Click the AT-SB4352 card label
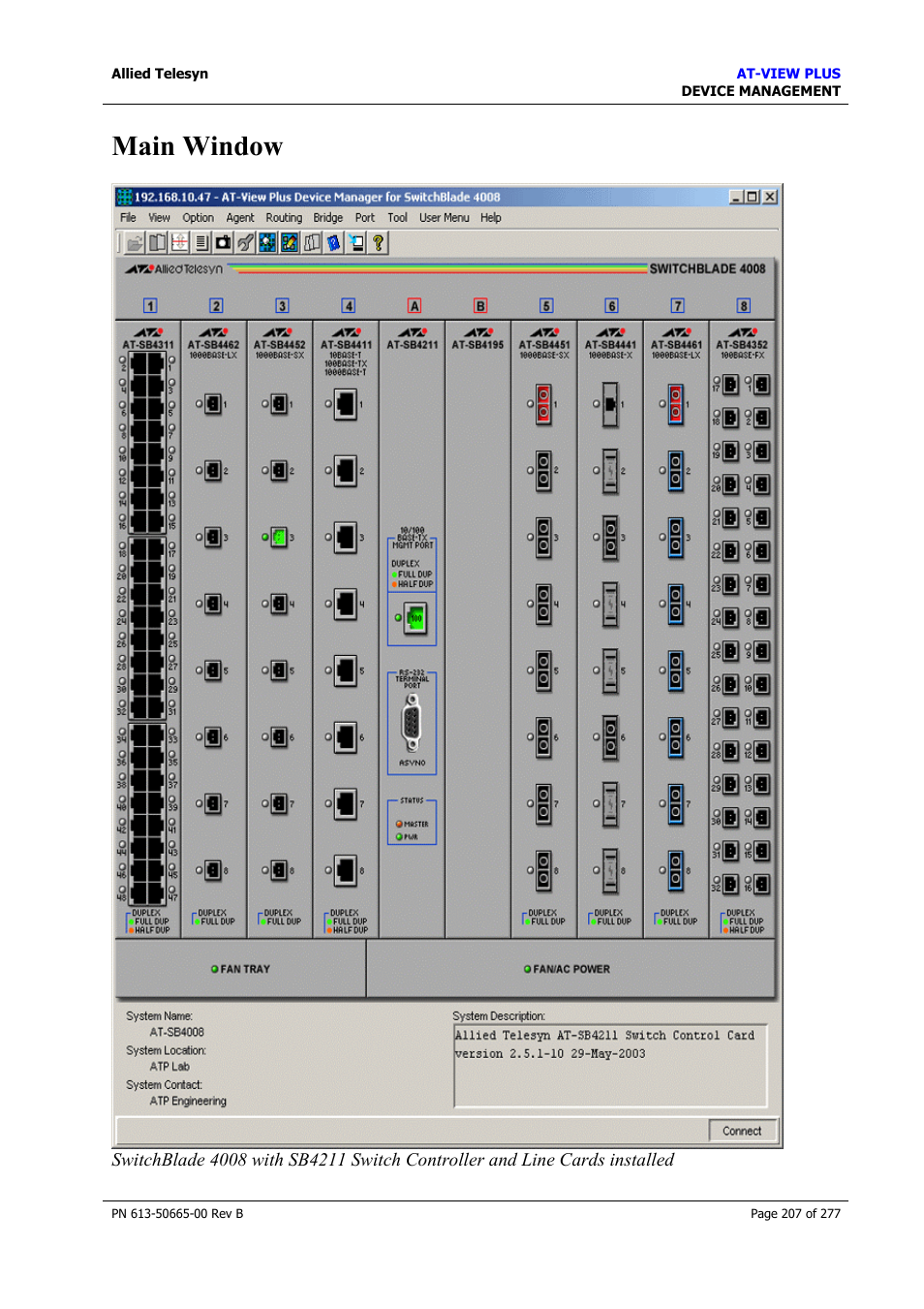Image resolution: width=924 pixels, height=1309 pixels. pyautogui.click(x=742, y=344)
